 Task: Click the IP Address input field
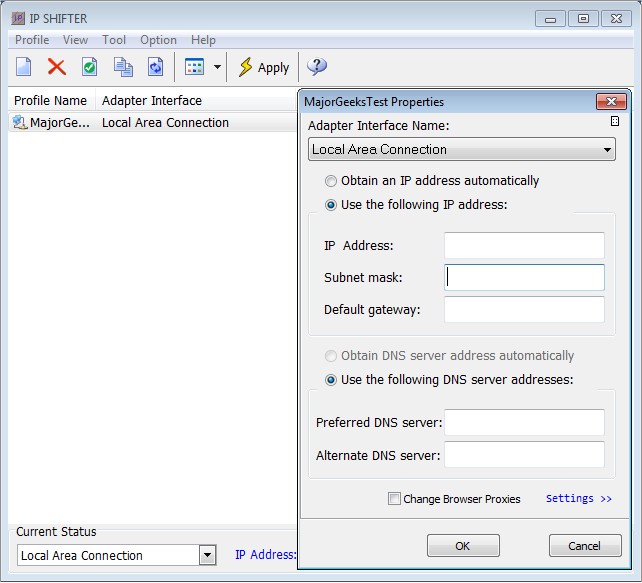point(524,245)
